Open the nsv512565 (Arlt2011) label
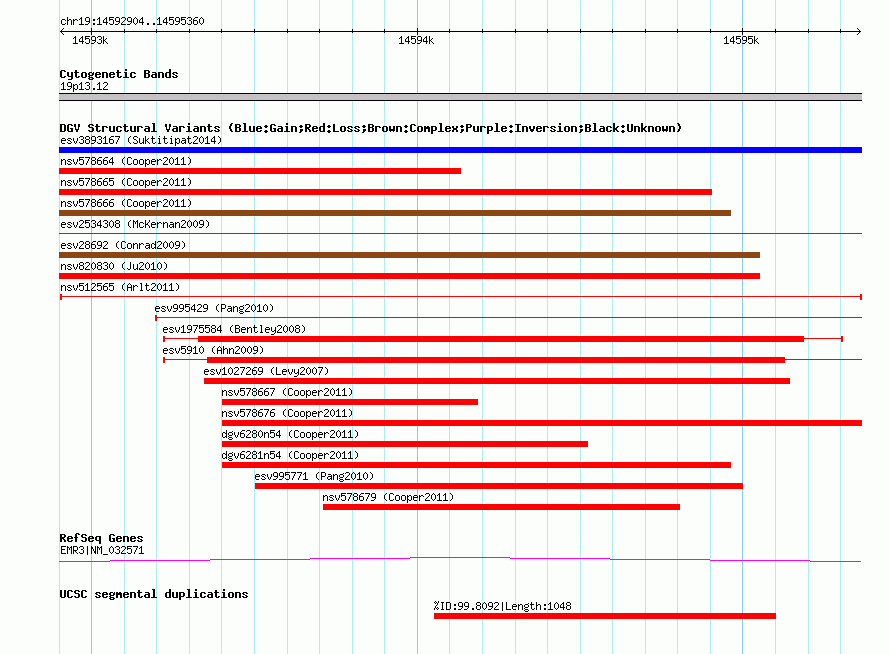This screenshot has width=890, height=654. tap(120, 287)
